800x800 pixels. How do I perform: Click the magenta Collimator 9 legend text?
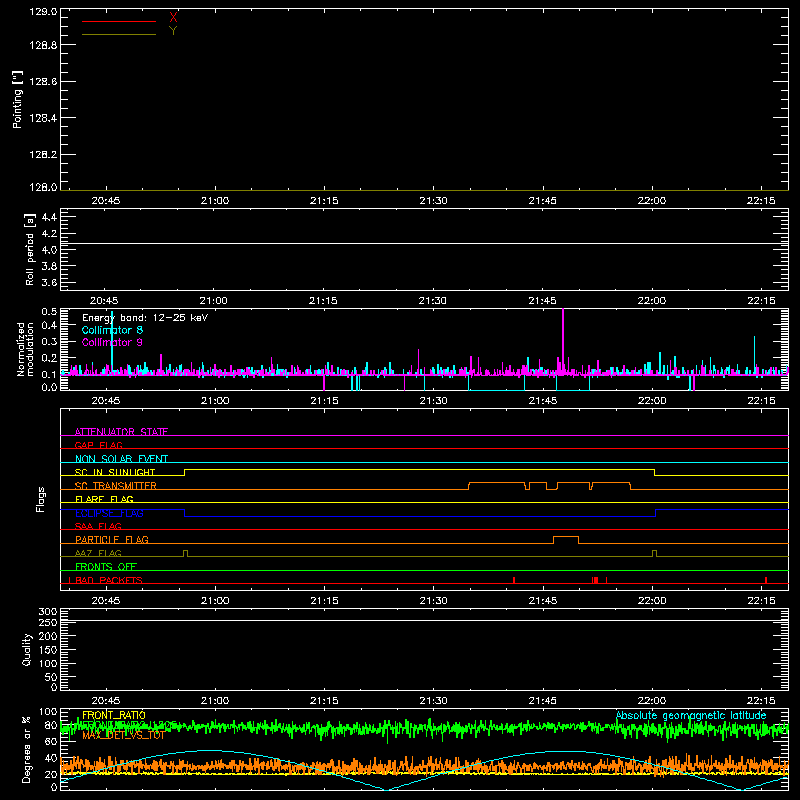click(112, 342)
